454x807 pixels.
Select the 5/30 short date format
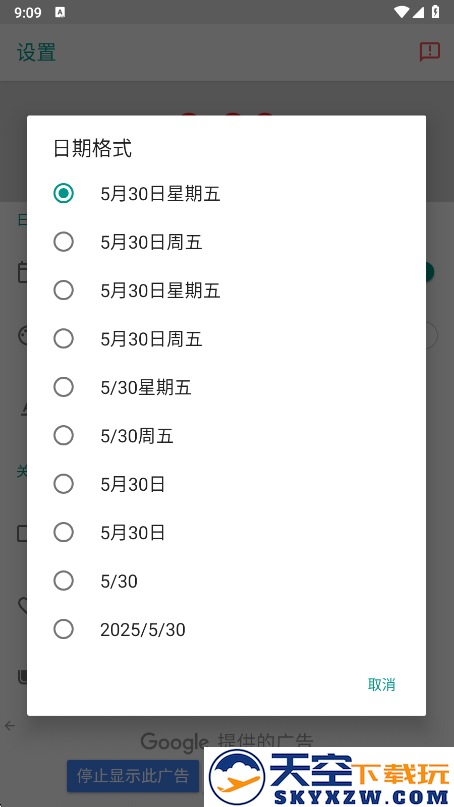pyautogui.click(x=226, y=581)
